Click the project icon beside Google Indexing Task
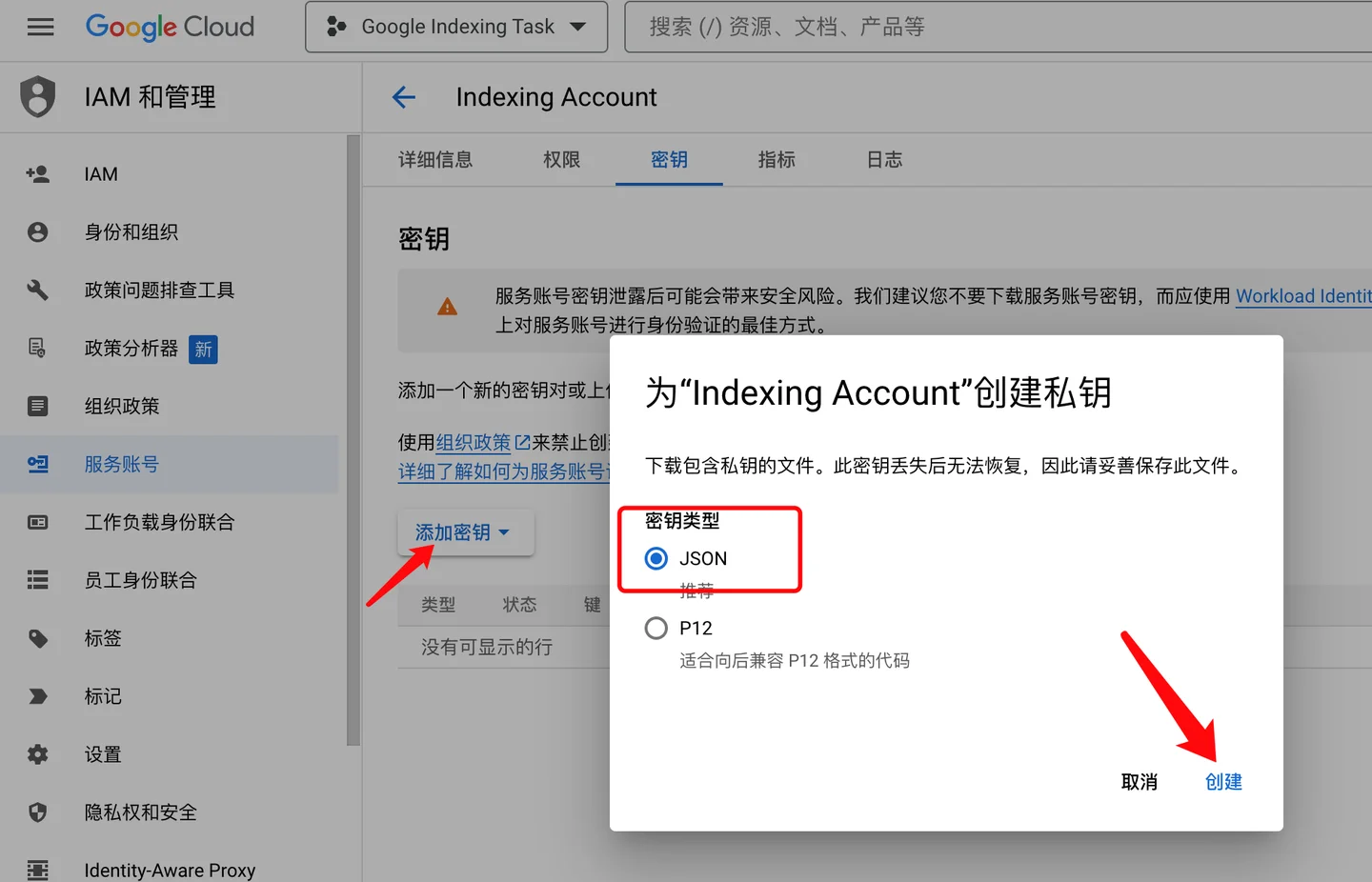 [x=335, y=27]
